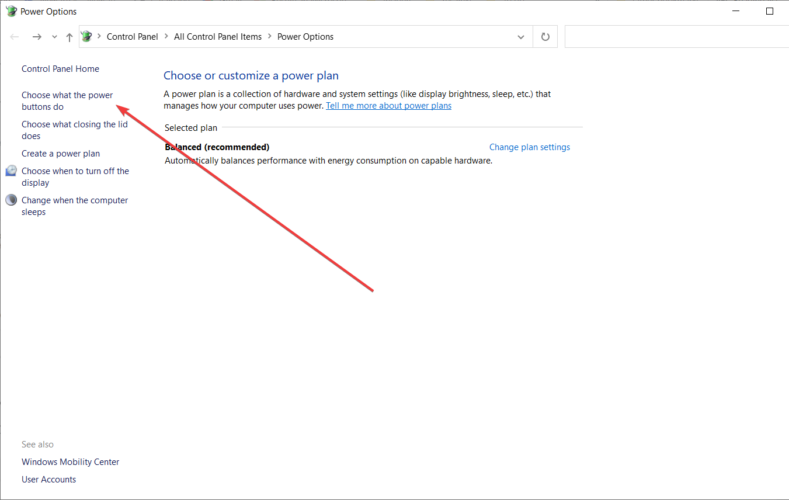Minimize the Power Options window
The width and height of the screenshot is (789, 500).
pyautogui.click(x=736, y=11)
